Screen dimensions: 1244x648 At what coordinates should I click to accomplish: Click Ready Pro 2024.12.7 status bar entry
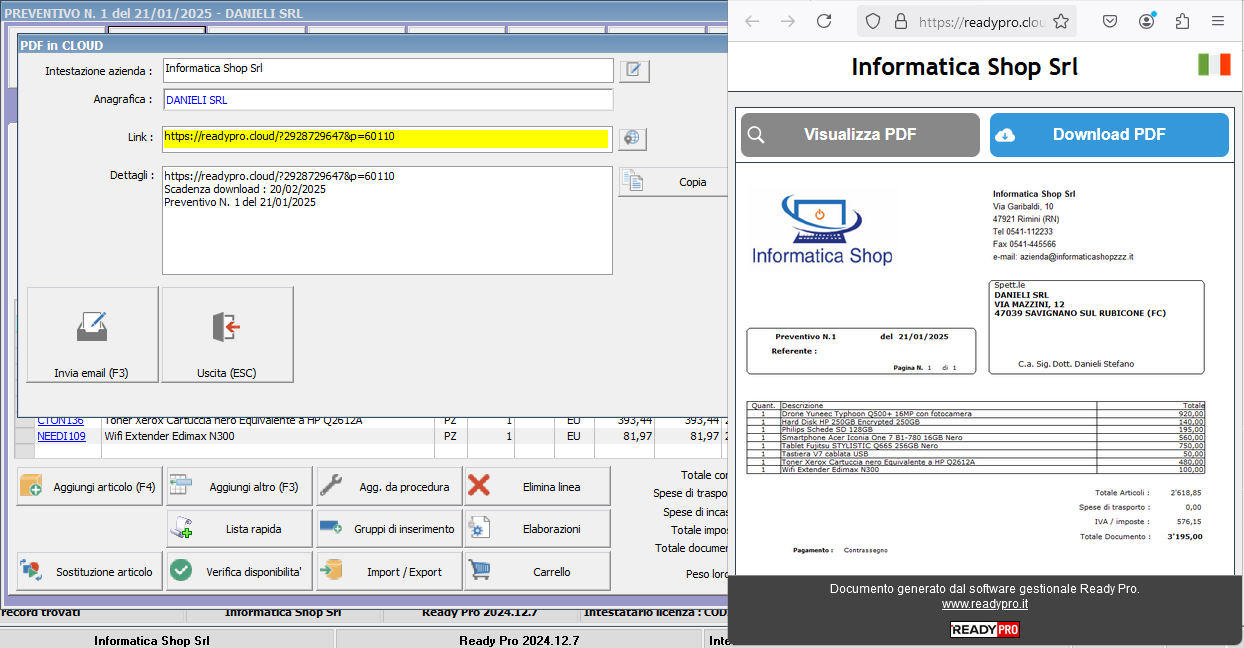[x=519, y=640]
